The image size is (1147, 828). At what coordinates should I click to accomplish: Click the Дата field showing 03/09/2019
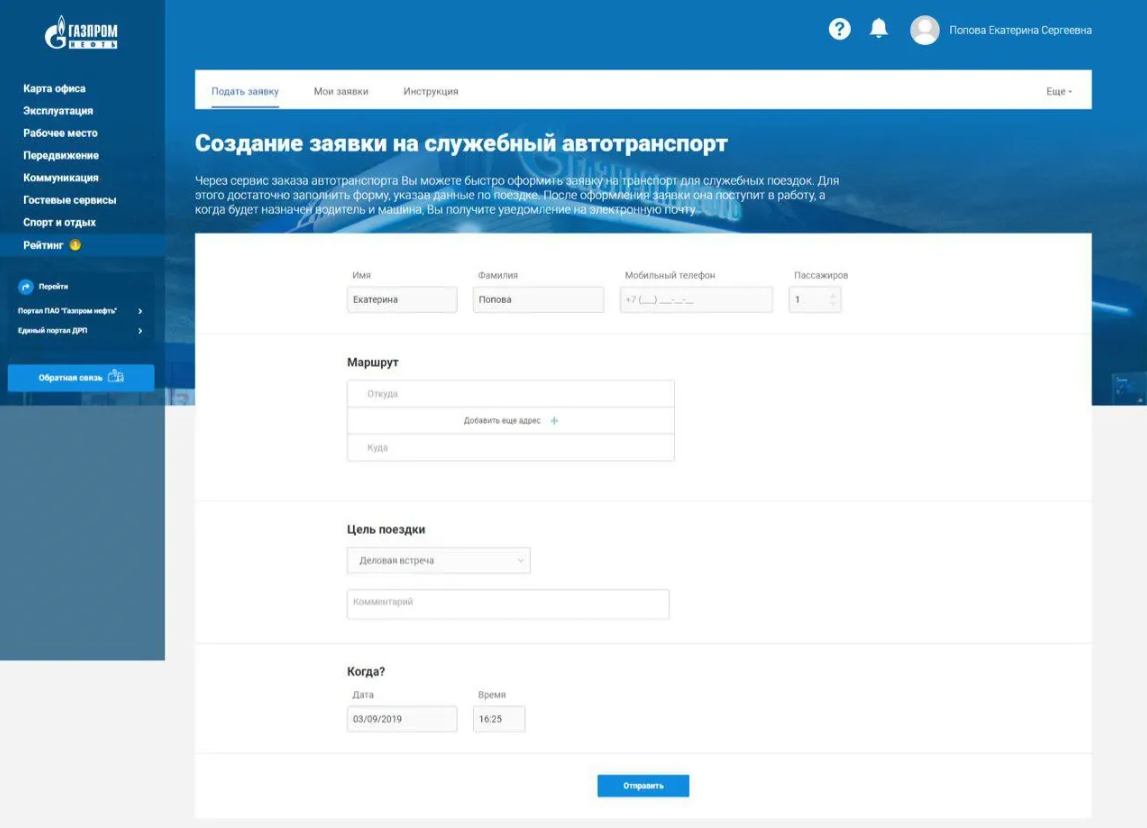[402, 719]
